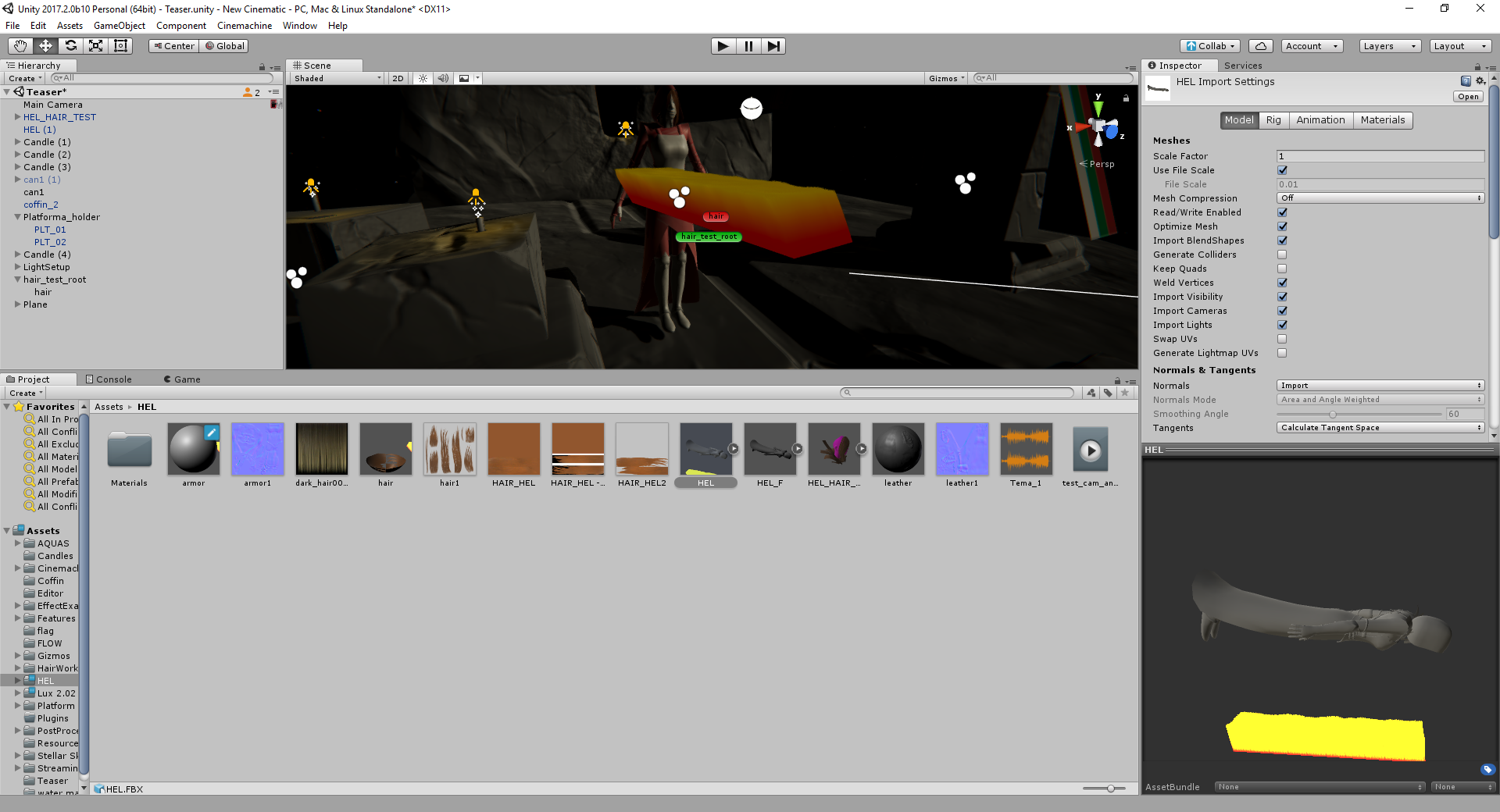The image size is (1500, 812).
Task: Toggle Optimize Mesh checkbox
Action: 1282,226
